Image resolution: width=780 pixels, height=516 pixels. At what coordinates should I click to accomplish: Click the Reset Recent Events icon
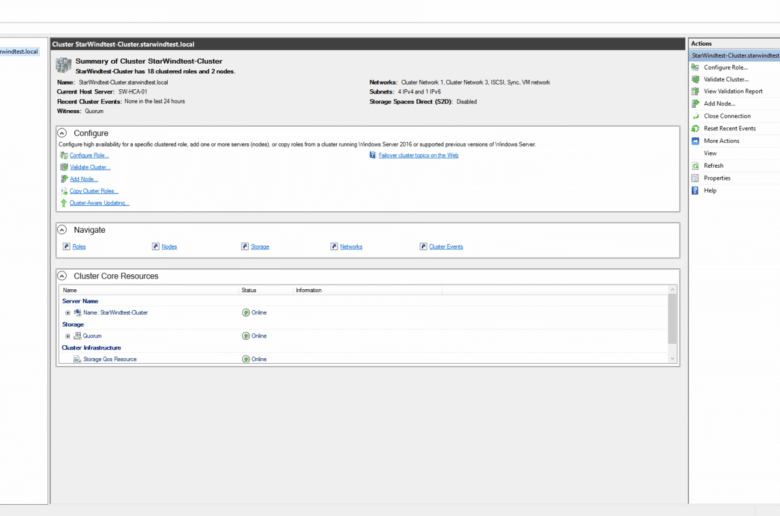click(695, 128)
